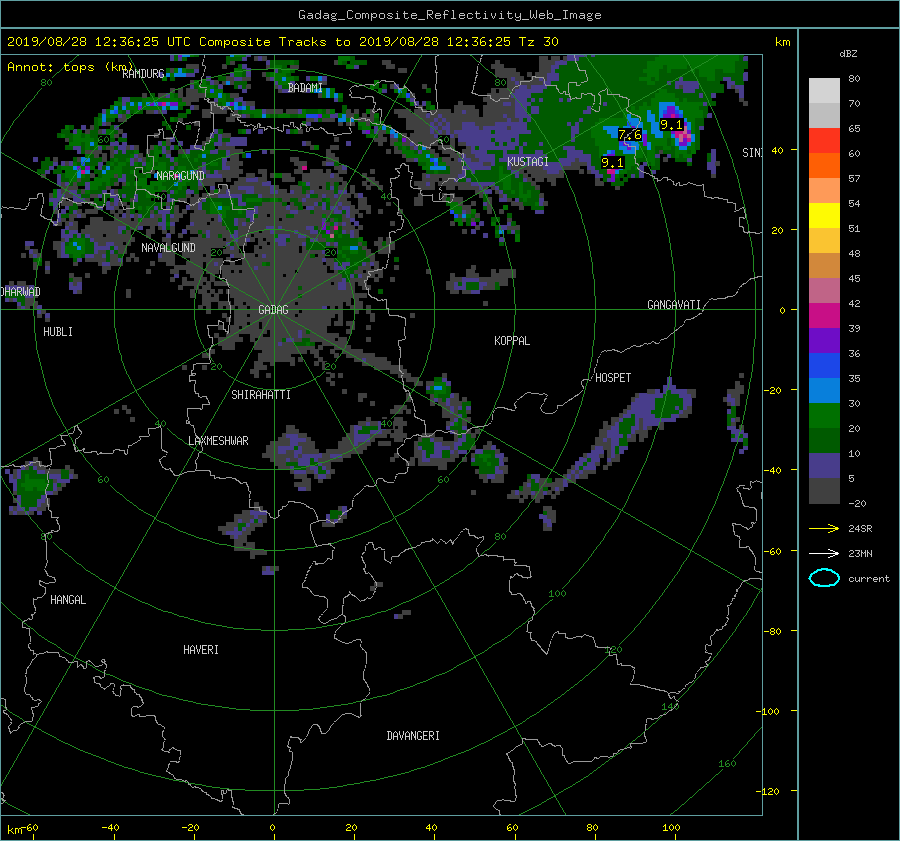The image size is (900, 841).
Task: Click the HUBLI town label
Action: 58,332
